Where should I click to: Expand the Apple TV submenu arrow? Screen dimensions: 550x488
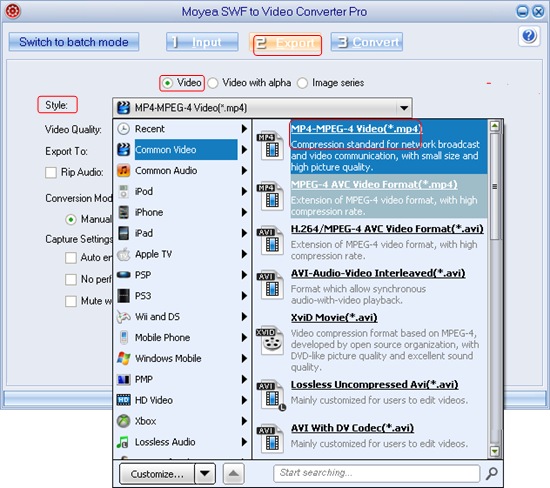click(244, 254)
